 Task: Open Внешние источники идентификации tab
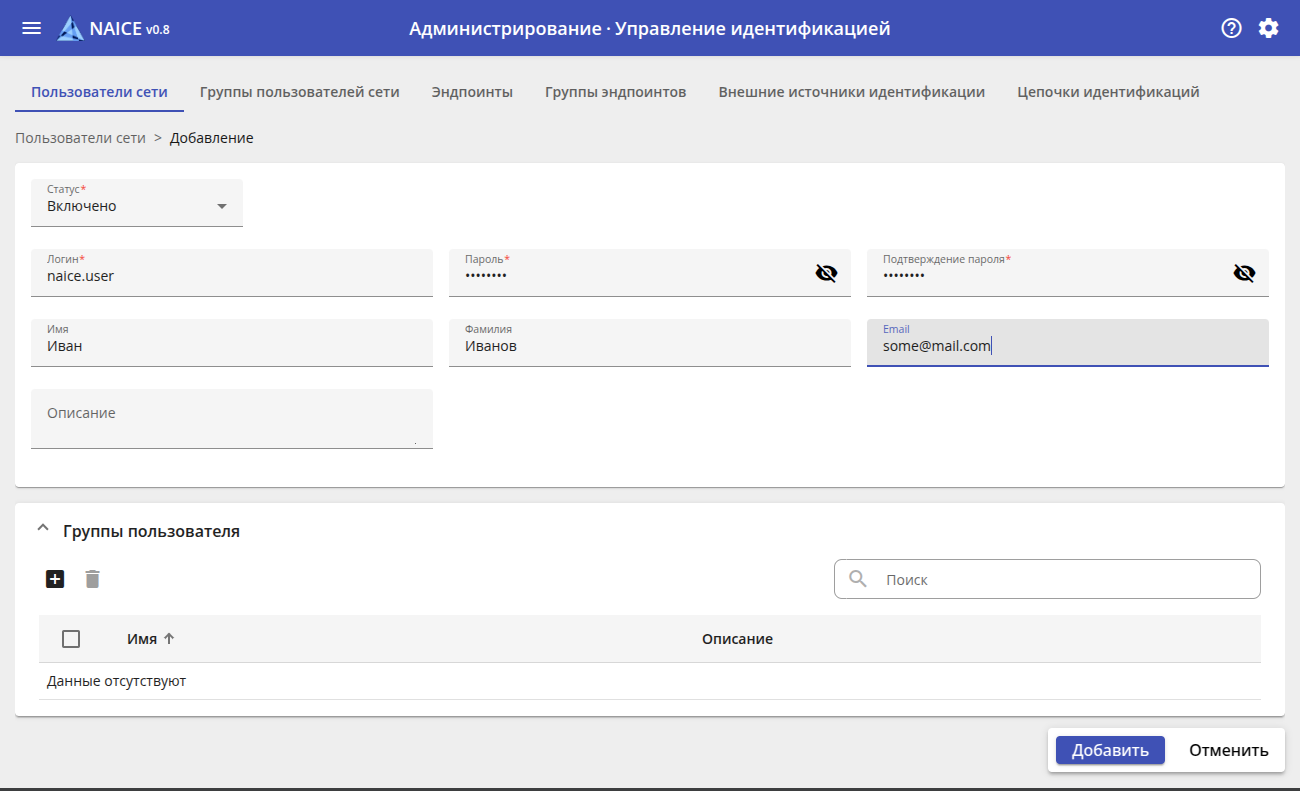[851, 92]
